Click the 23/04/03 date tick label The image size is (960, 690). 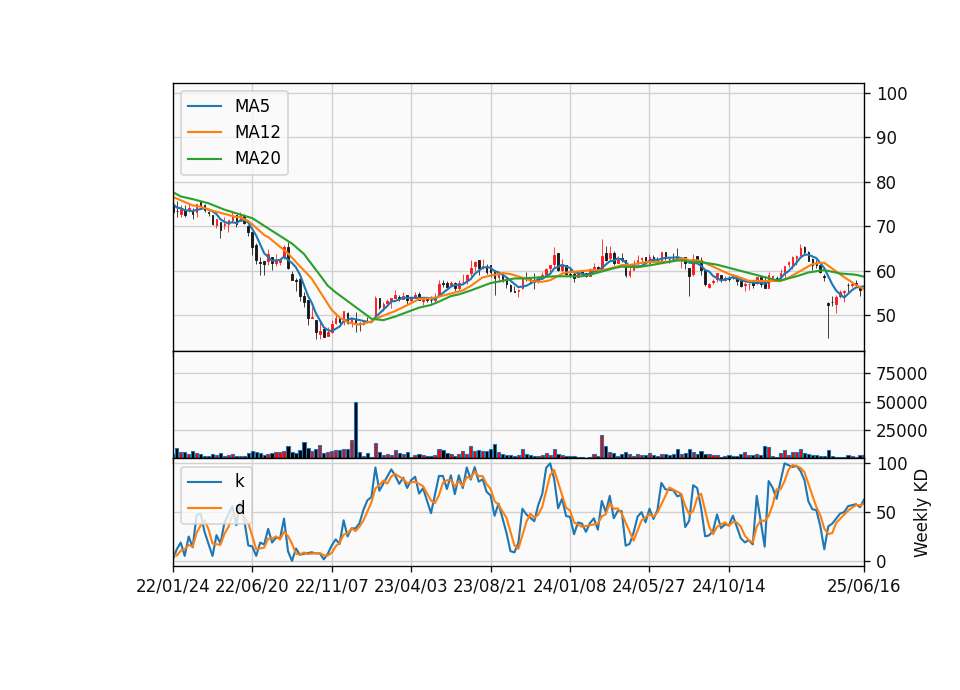click(x=411, y=587)
